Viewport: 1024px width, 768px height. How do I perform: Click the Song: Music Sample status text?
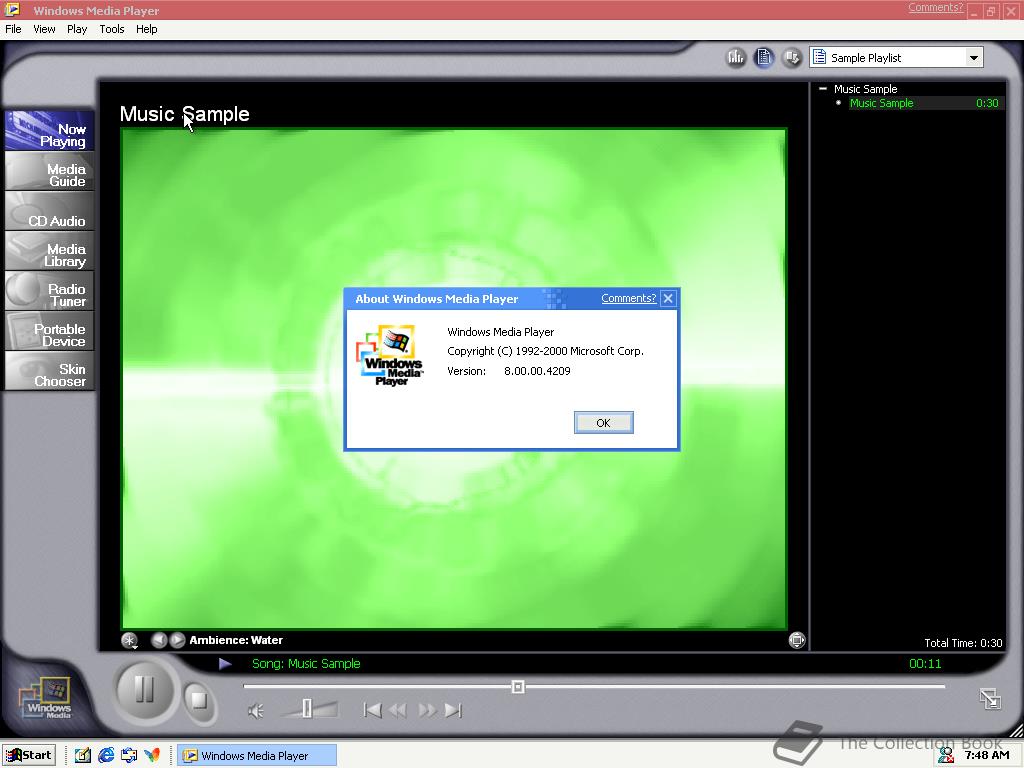[306, 664]
